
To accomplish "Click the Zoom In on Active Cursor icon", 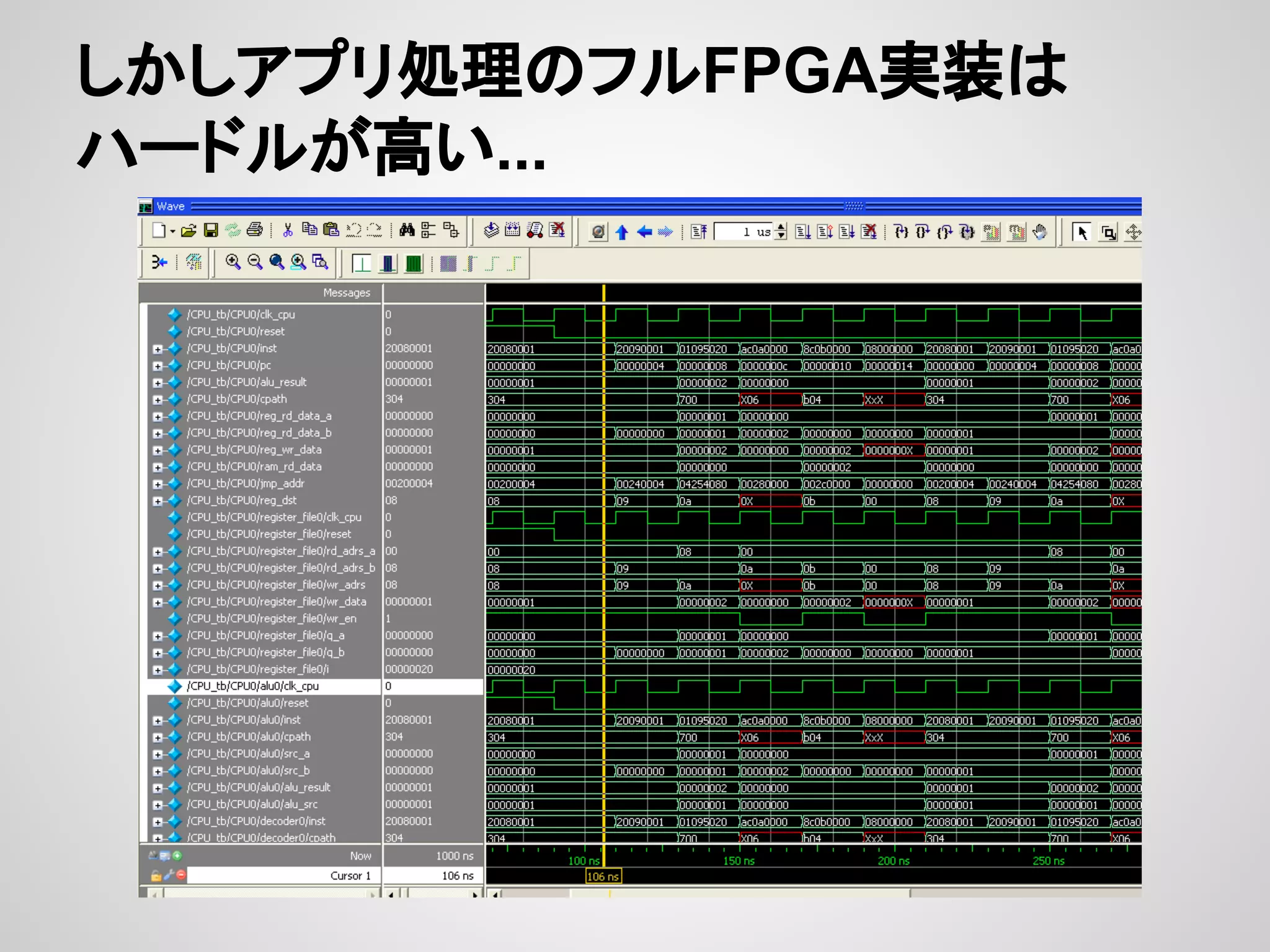I will pos(298,262).
